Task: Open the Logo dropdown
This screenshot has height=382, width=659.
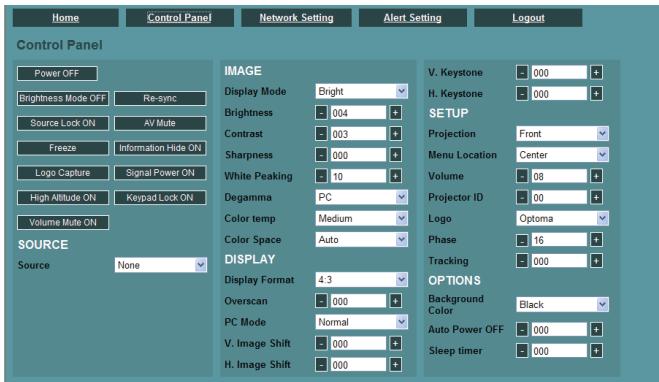Action: 562,218
